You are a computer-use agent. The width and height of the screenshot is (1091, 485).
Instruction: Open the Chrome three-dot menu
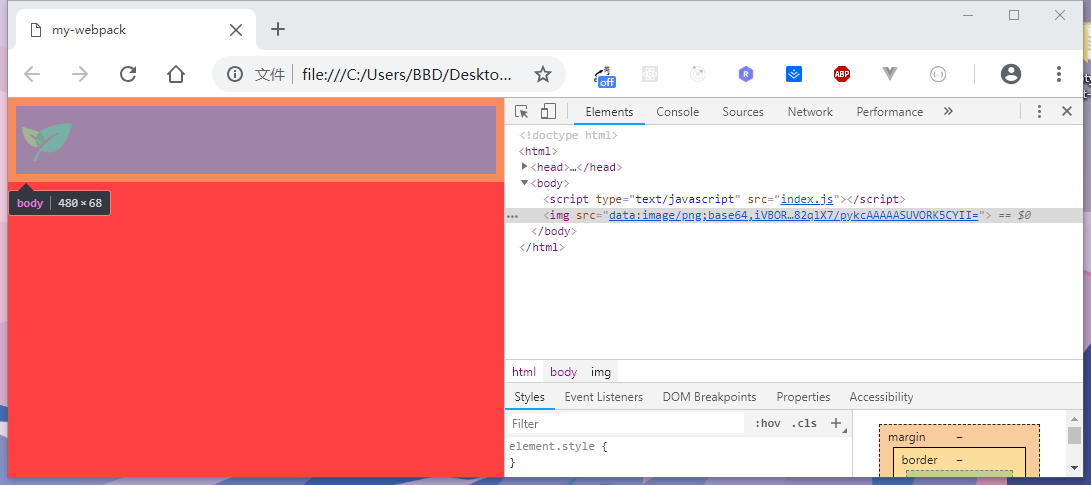click(1058, 74)
